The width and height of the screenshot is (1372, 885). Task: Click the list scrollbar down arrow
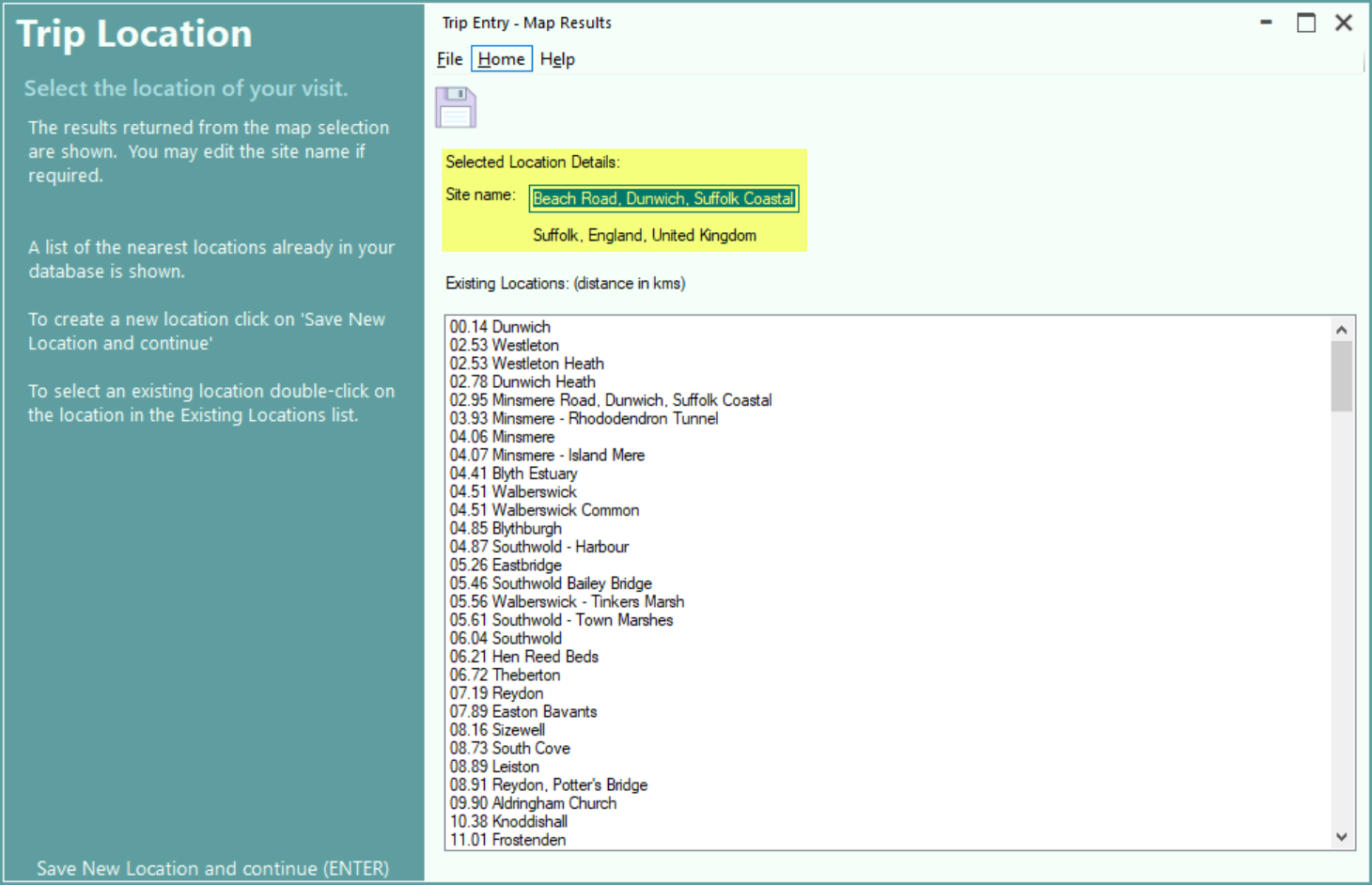tap(1342, 837)
